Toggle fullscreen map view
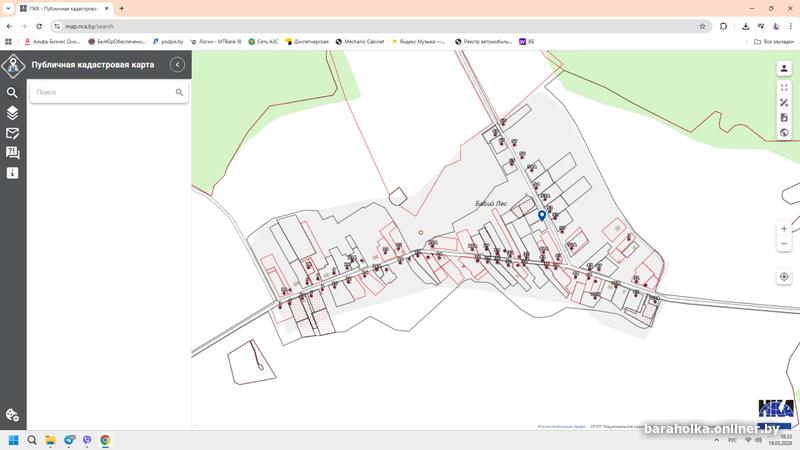 click(x=784, y=88)
